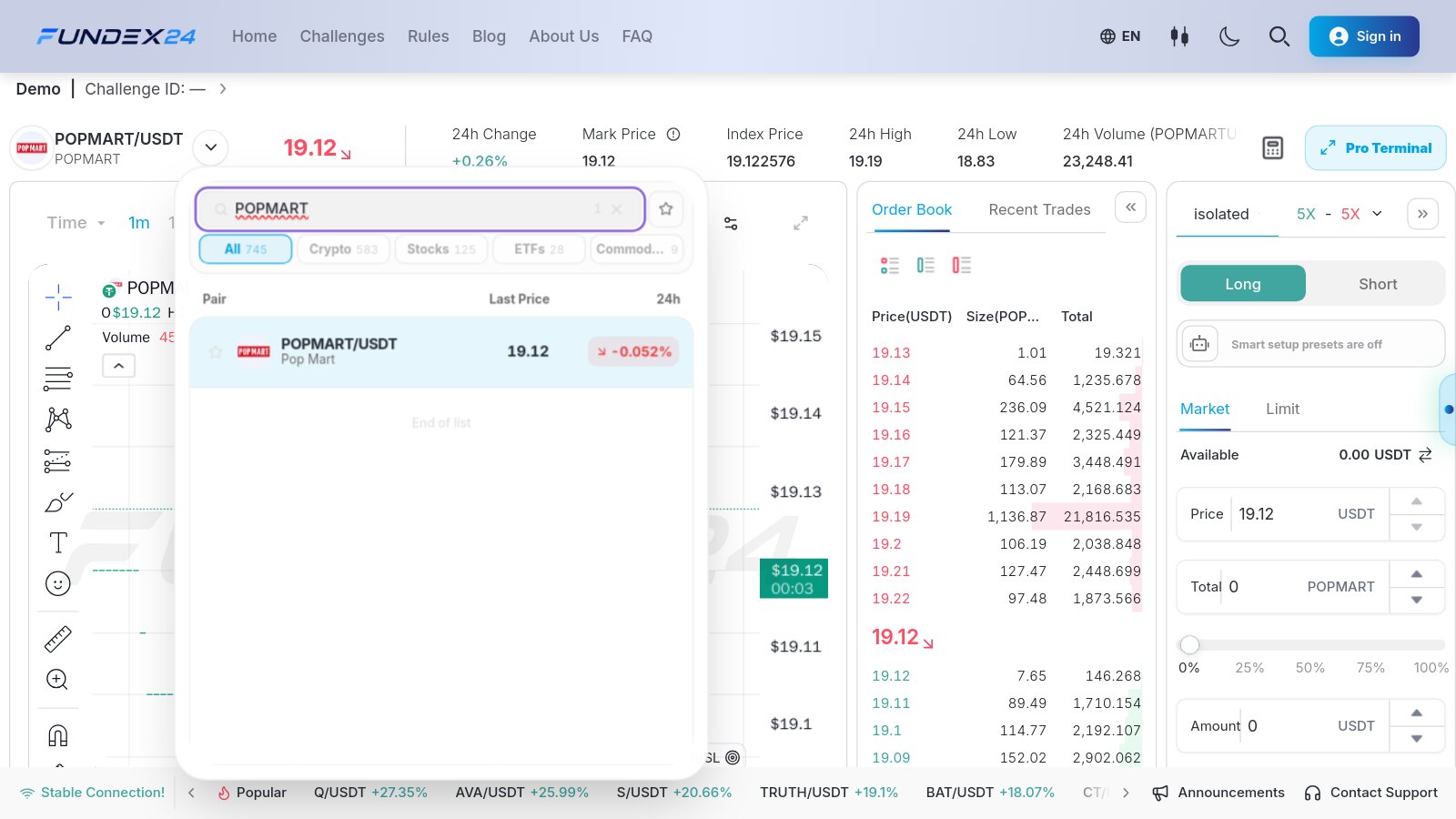
Task: Collapse the order book panel
Action: click(x=1130, y=207)
